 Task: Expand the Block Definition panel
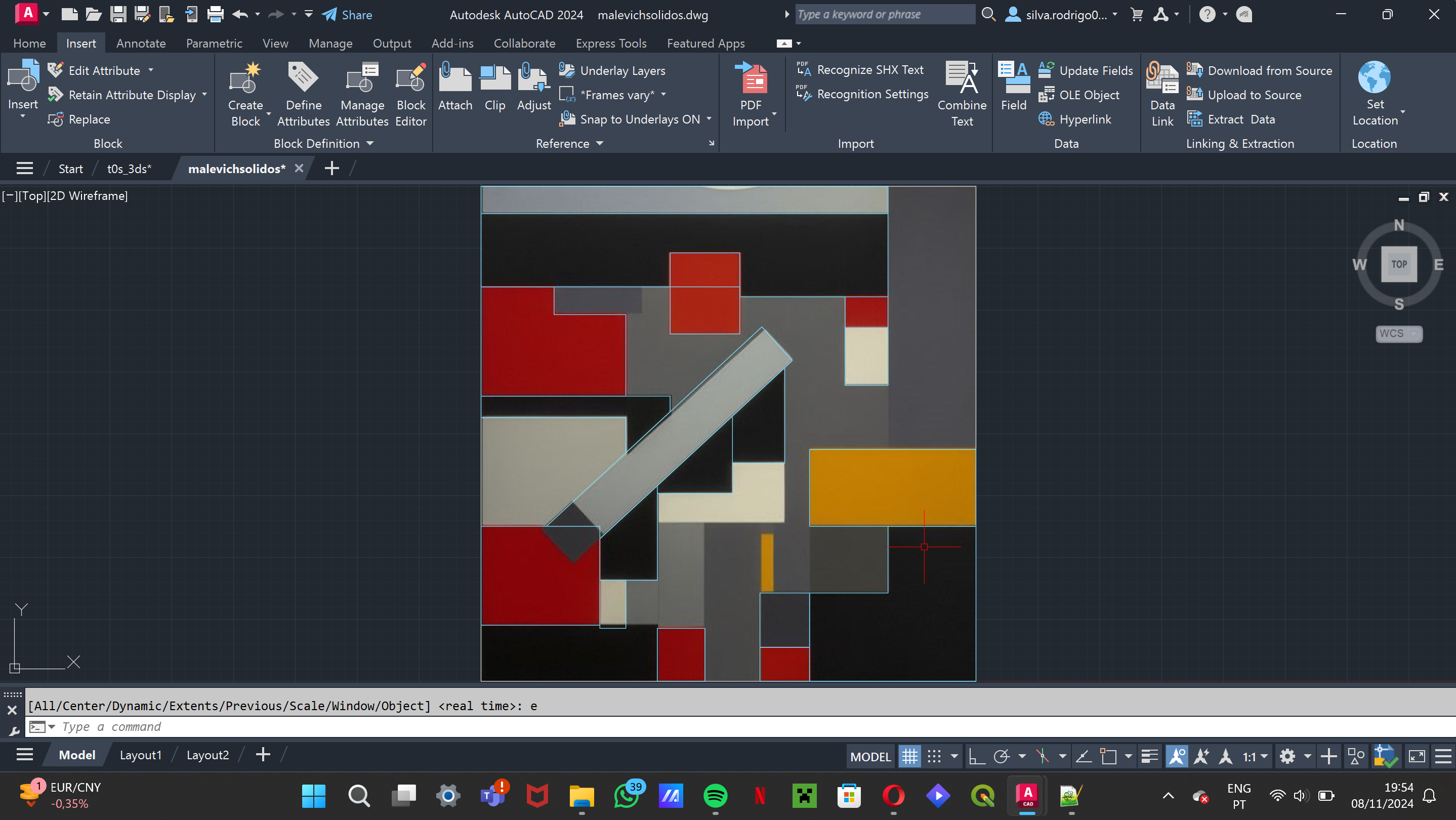pos(323,144)
